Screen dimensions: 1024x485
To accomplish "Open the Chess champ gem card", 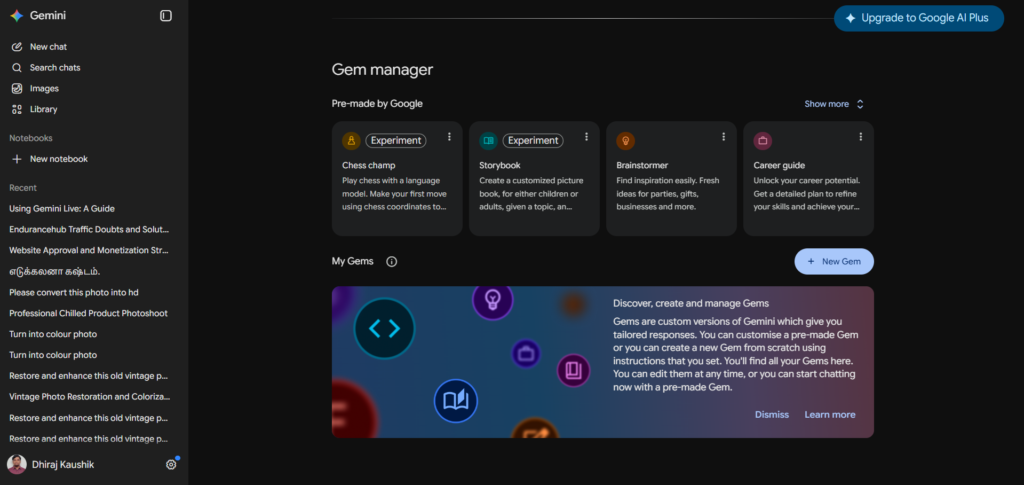I will click(x=397, y=179).
